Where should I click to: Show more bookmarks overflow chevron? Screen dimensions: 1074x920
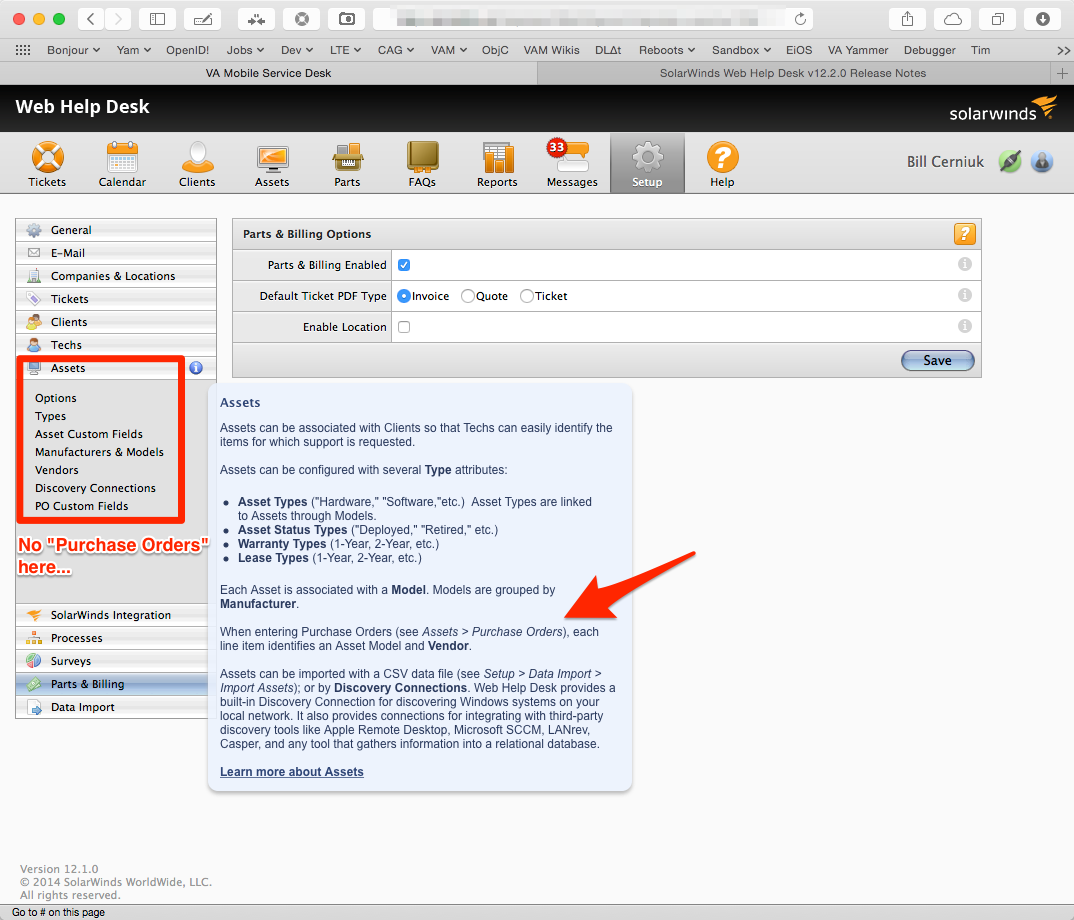click(1063, 50)
